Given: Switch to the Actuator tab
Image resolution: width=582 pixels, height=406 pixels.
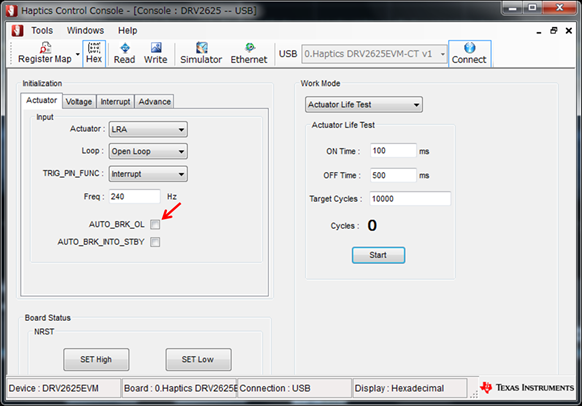Looking at the screenshot, I should click(42, 100).
